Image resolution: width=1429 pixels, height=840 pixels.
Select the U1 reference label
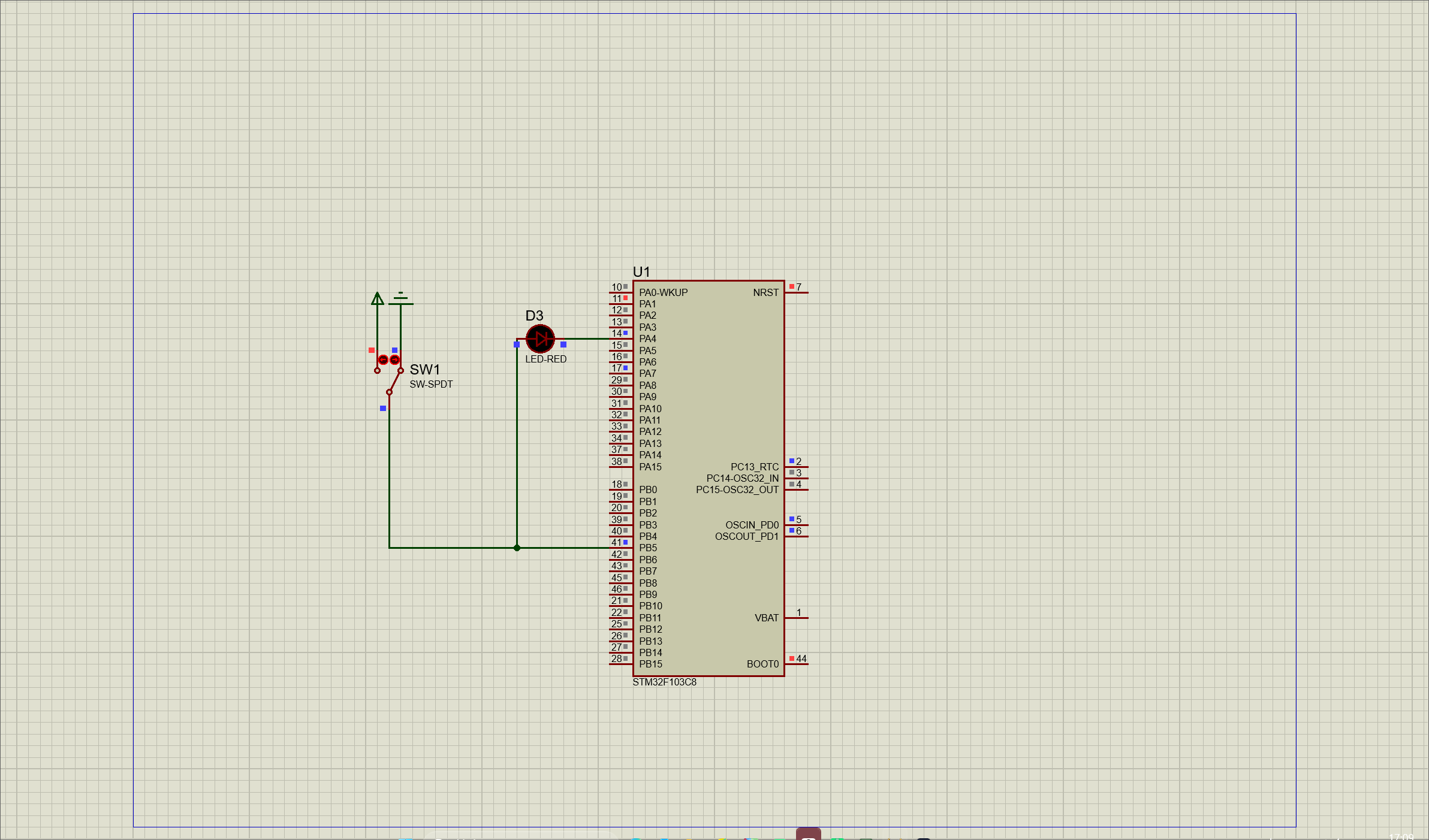(641, 272)
